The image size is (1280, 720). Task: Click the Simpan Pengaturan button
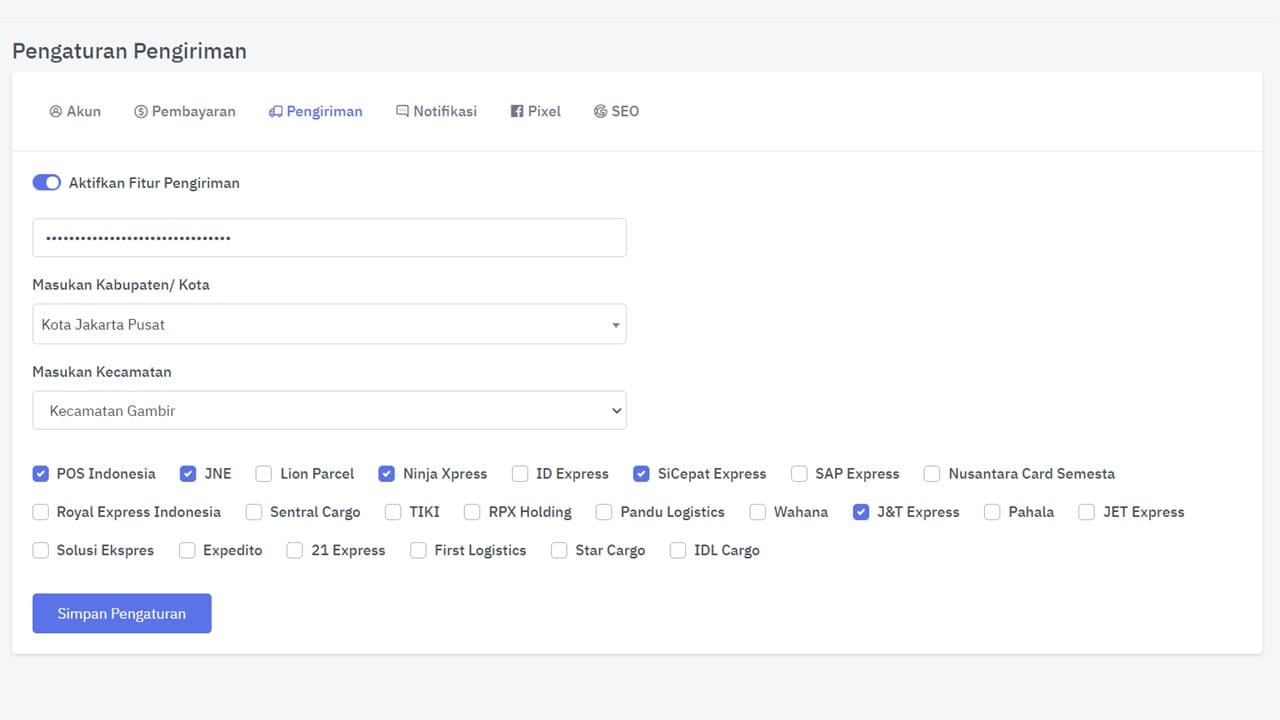[122, 614]
